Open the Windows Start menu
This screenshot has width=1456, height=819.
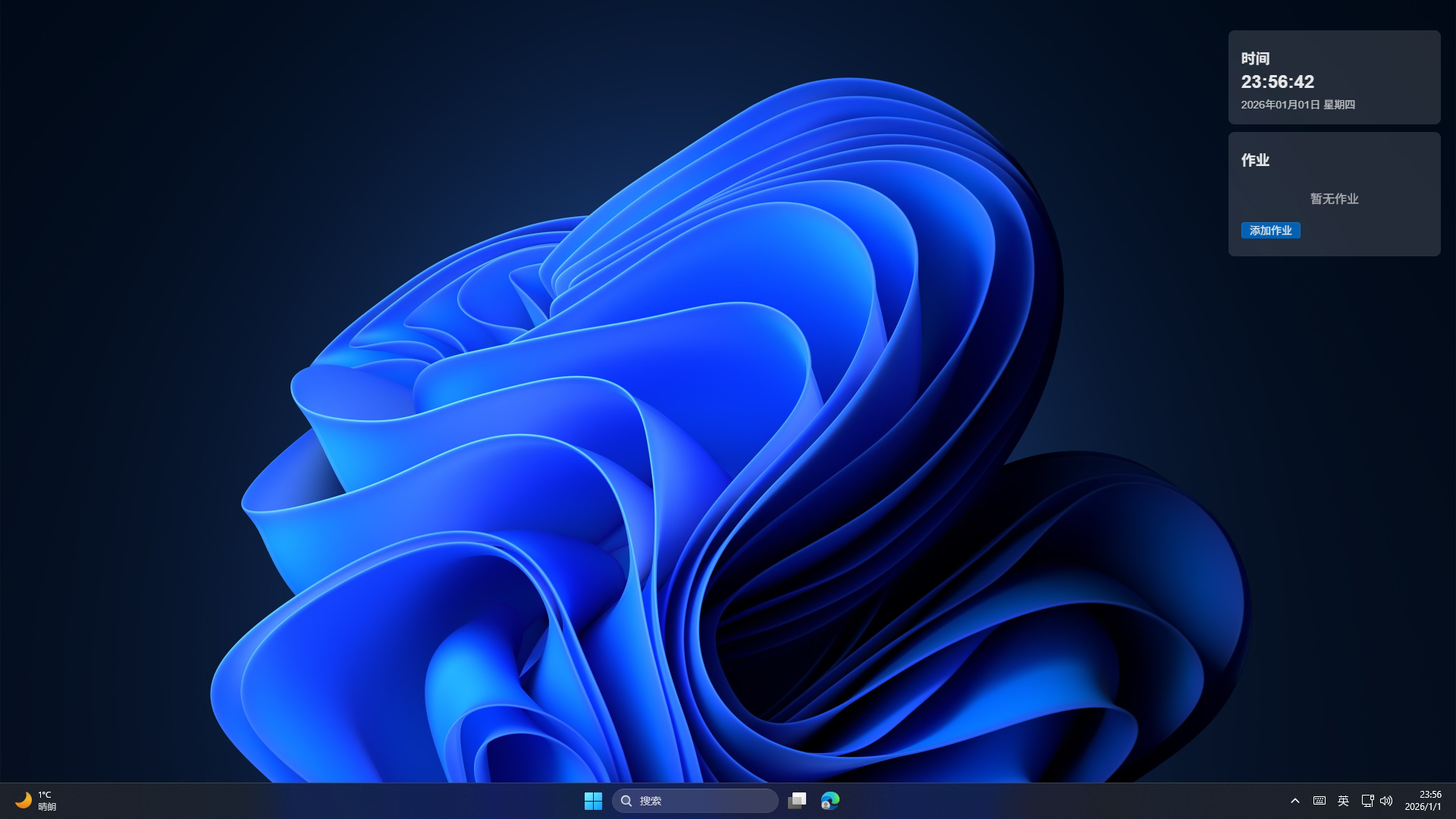coord(593,801)
